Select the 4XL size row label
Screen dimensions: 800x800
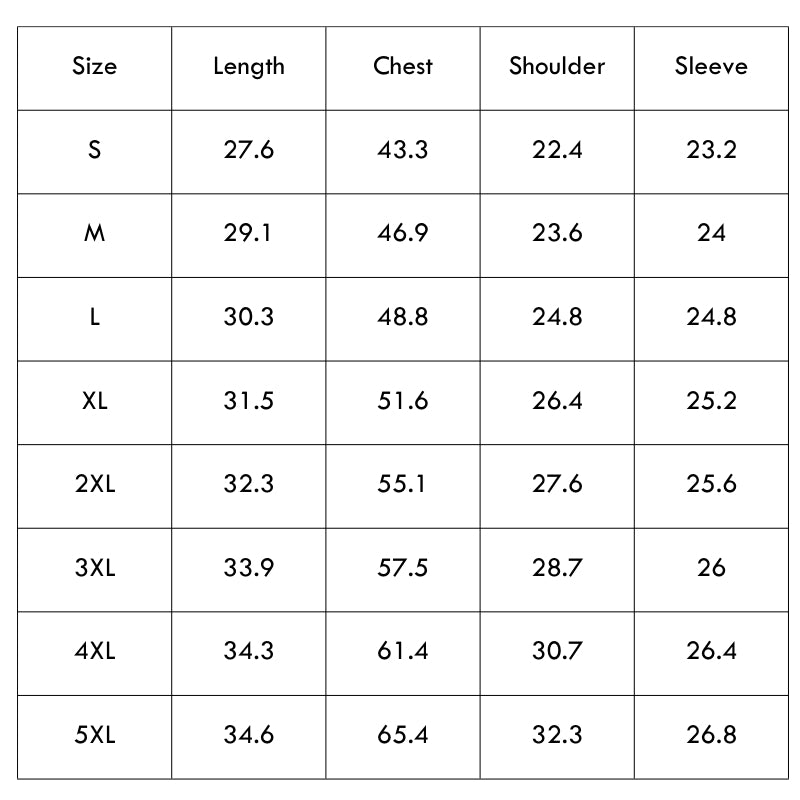pos(95,652)
